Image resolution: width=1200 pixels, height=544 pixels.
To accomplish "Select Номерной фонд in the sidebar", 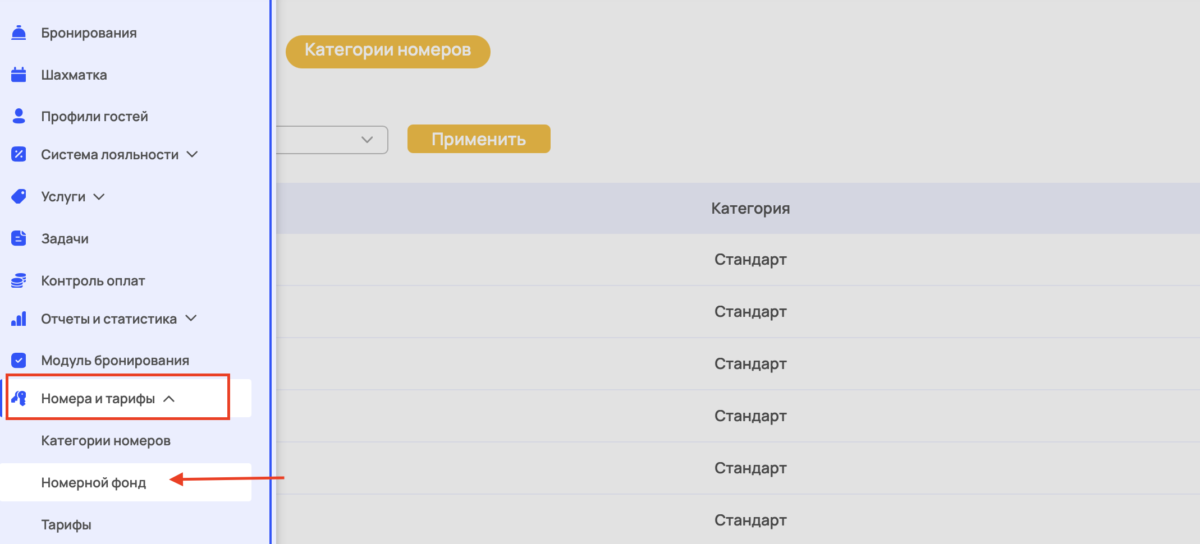I will click(94, 483).
